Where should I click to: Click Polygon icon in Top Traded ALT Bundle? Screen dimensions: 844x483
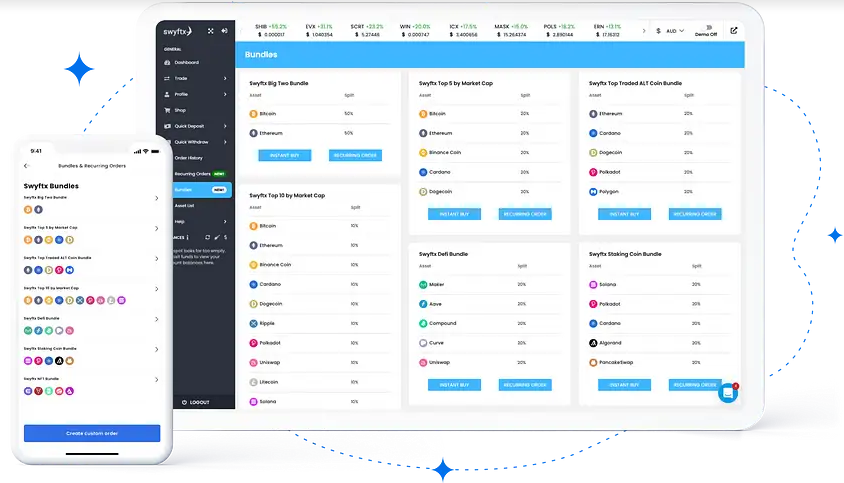(593, 192)
